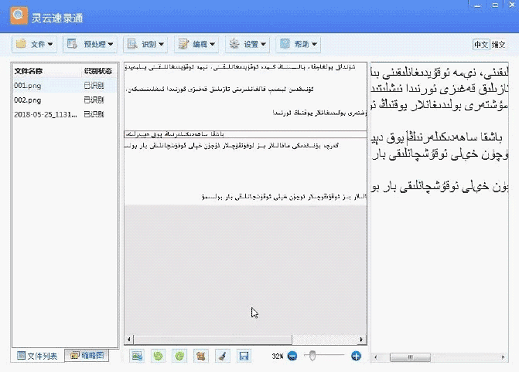
Task: Click the image view icon in bottom toolbar
Action: 137,356
